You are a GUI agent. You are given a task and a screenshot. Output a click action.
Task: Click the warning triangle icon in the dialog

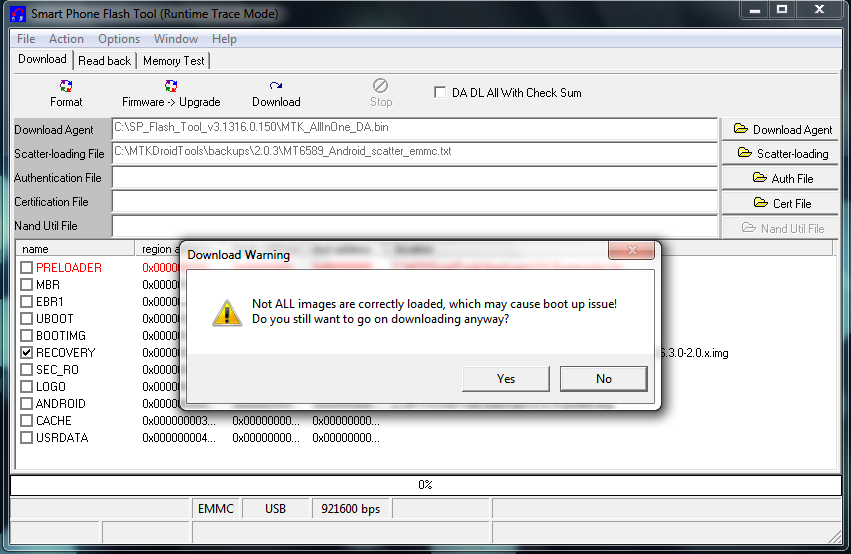click(227, 313)
